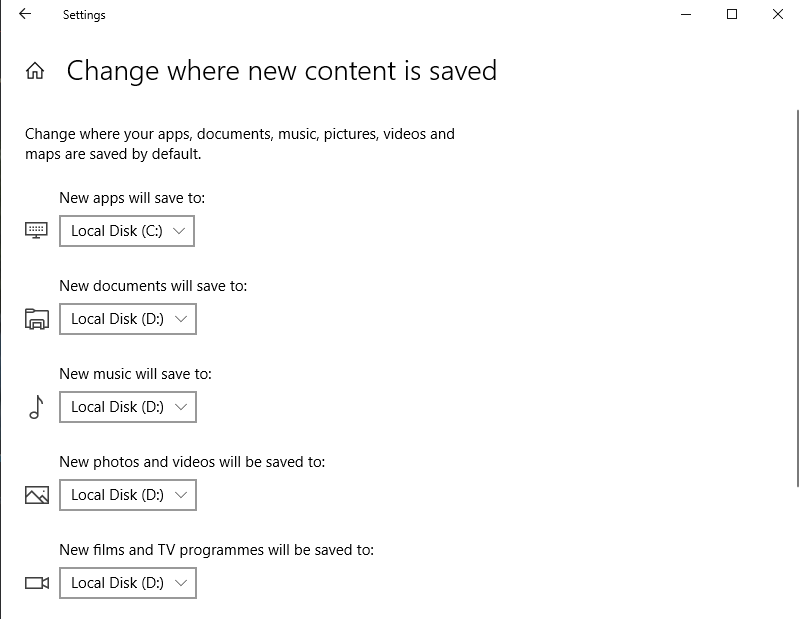Maximize the Settings window
This screenshot has height=619, width=801.
[731, 15]
